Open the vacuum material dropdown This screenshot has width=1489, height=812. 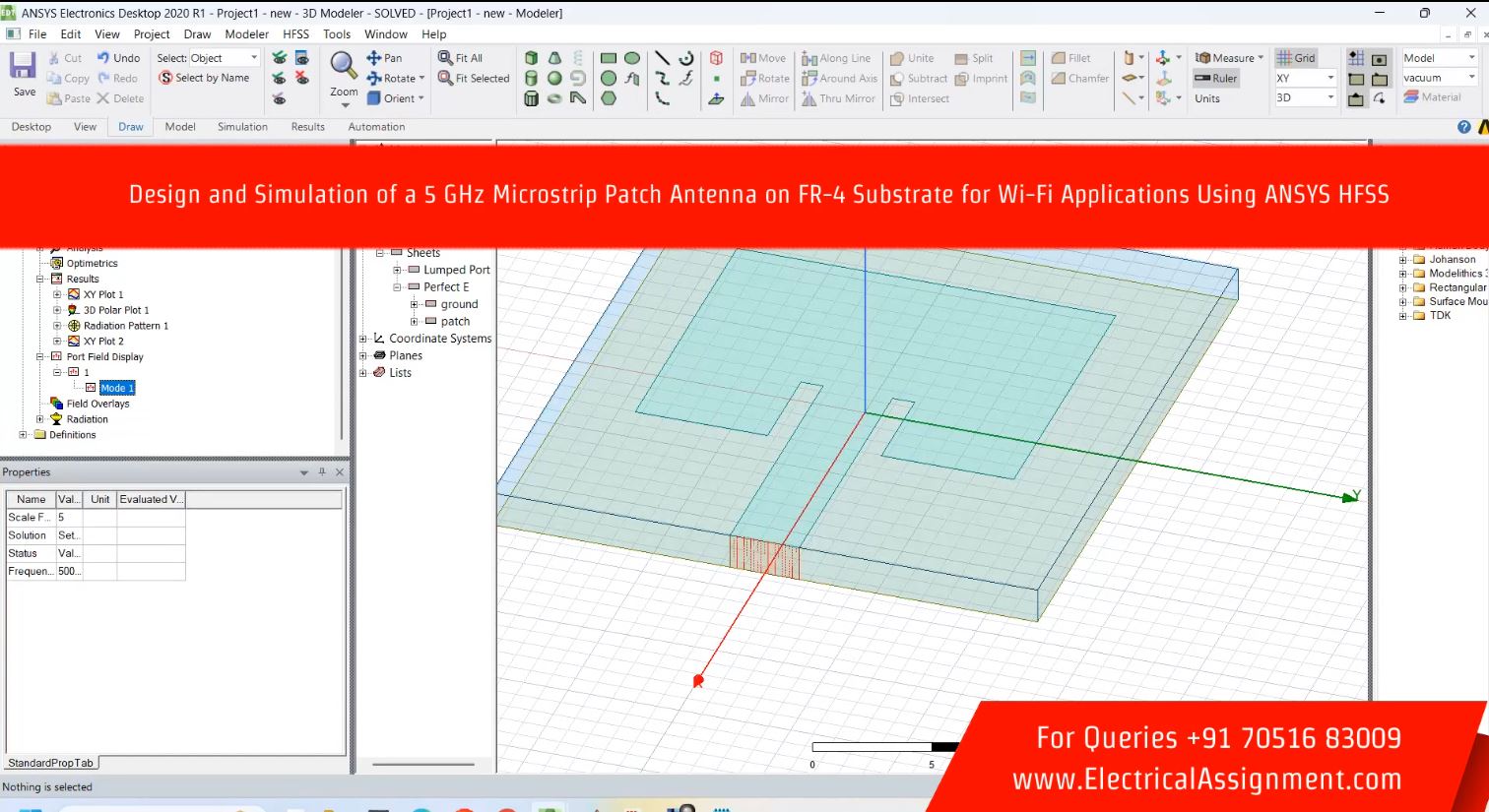(x=1471, y=78)
